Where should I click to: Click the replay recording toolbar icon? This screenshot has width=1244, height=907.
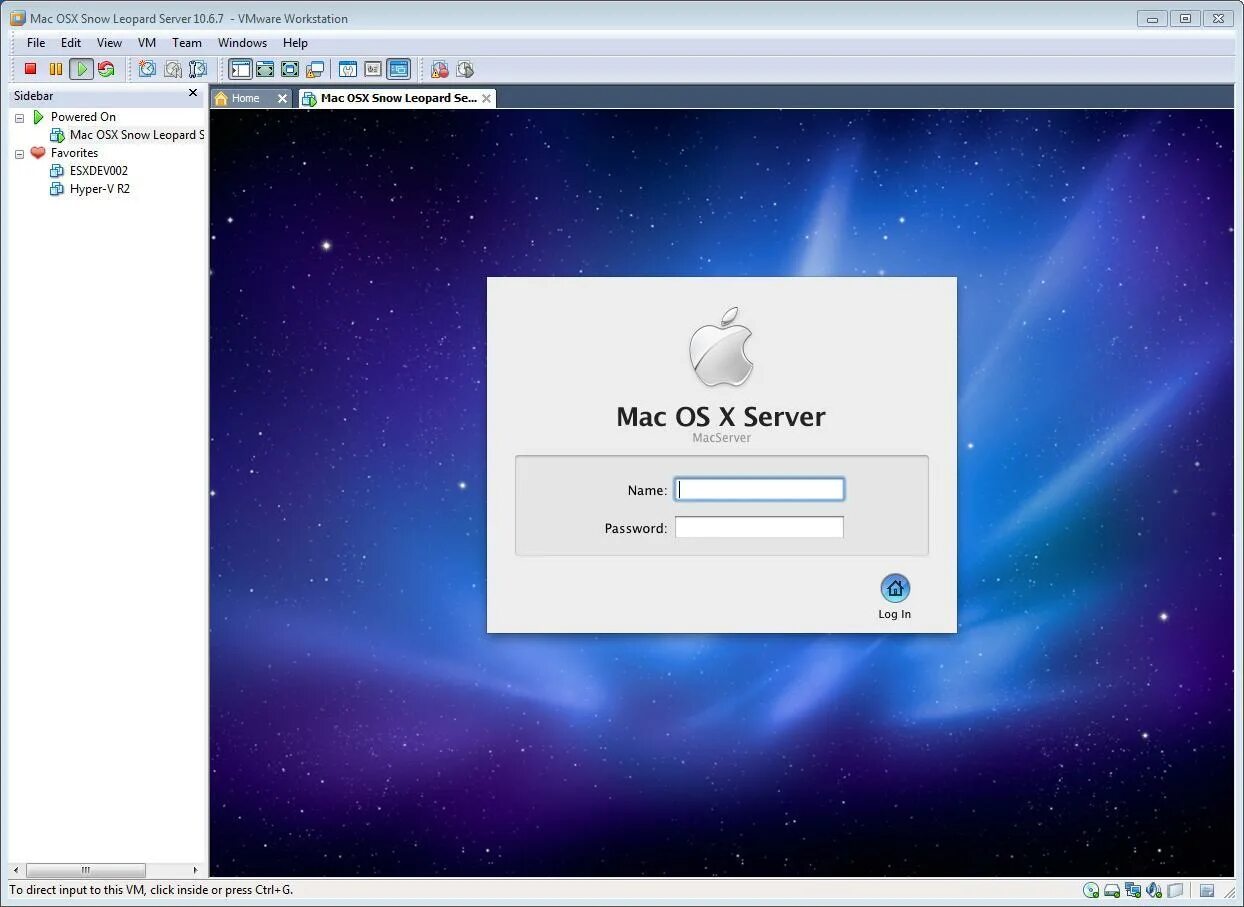465,69
